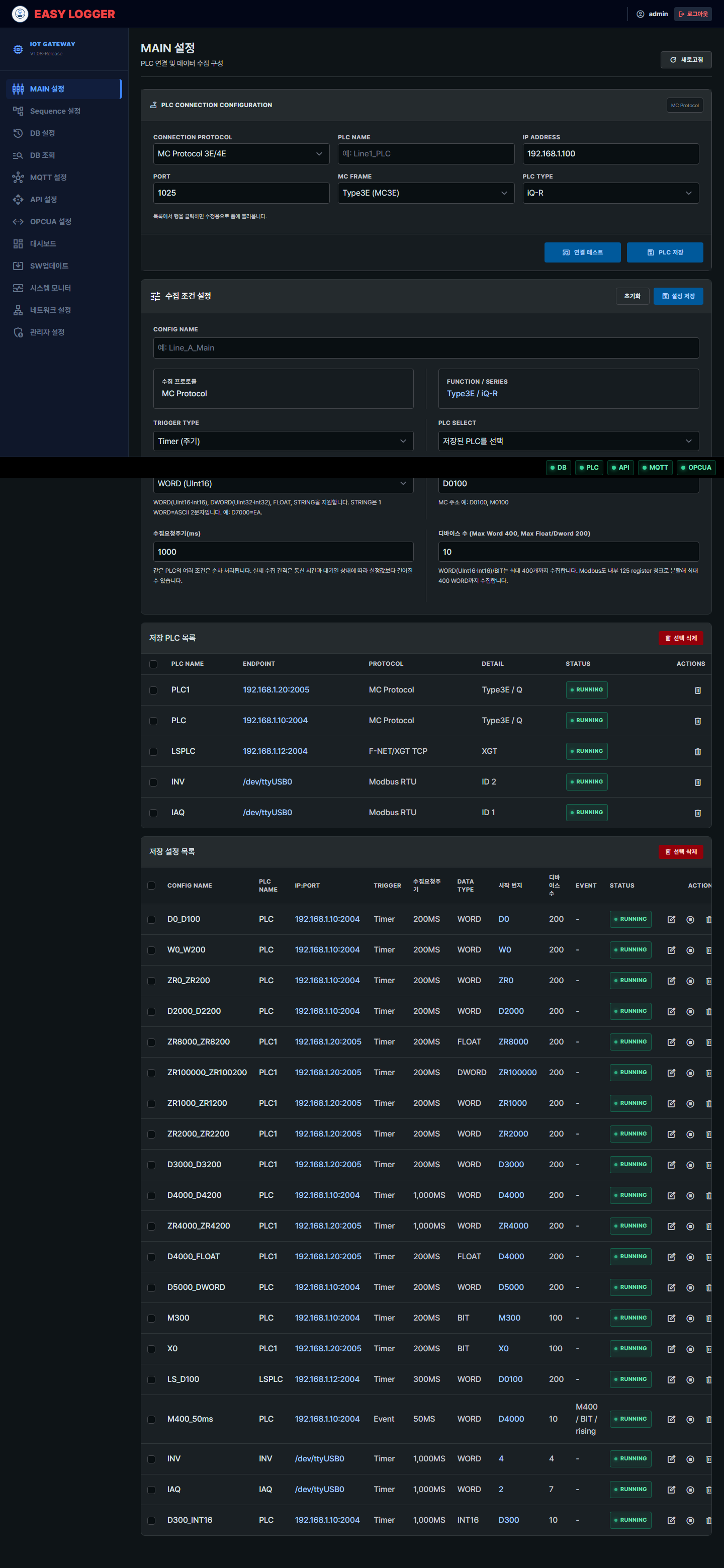Select all rows in saved PLC list
The image size is (724, 1568).
(153, 664)
